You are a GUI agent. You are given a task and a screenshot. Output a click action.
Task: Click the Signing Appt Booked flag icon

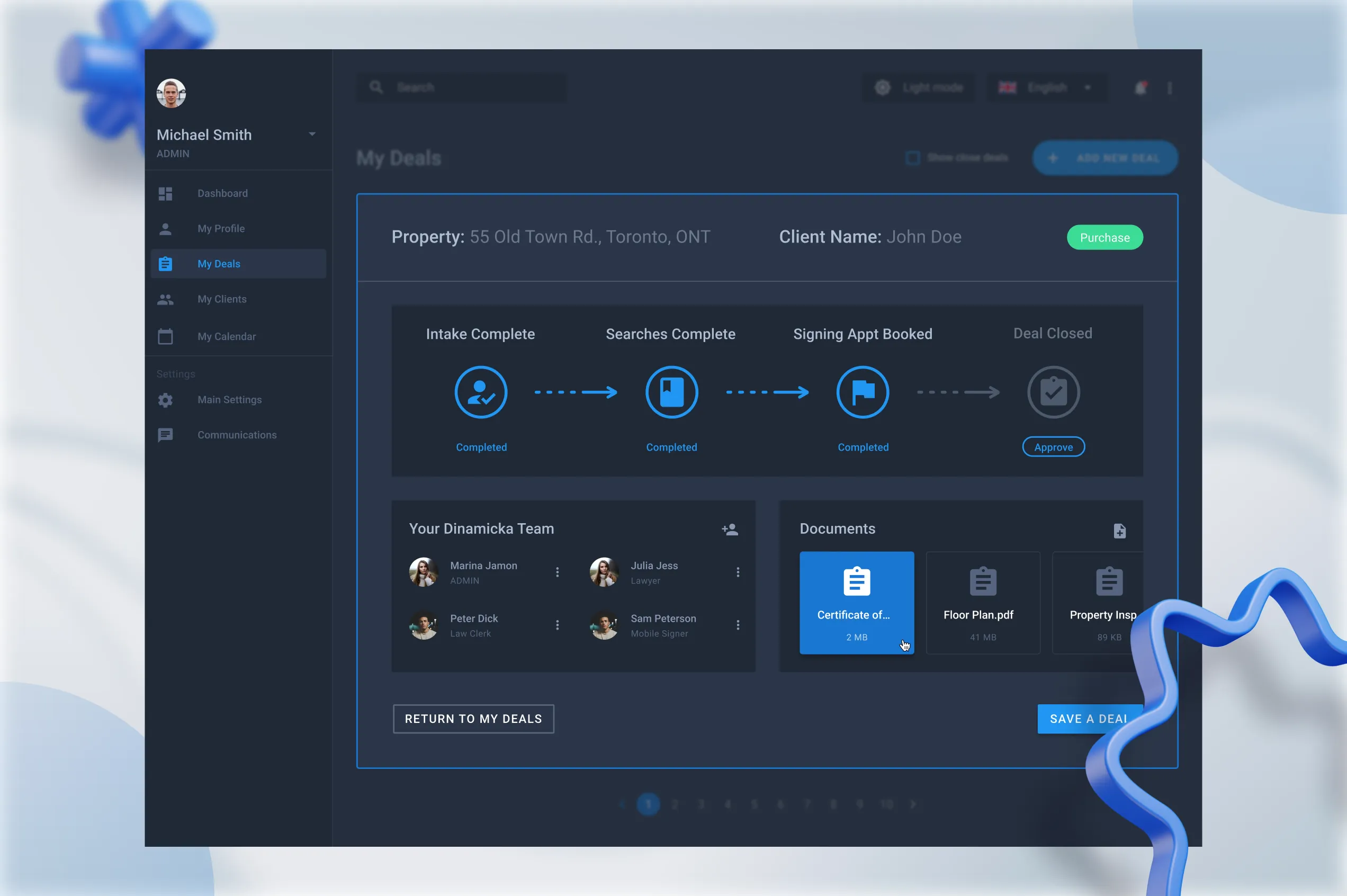click(x=862, y=392)
